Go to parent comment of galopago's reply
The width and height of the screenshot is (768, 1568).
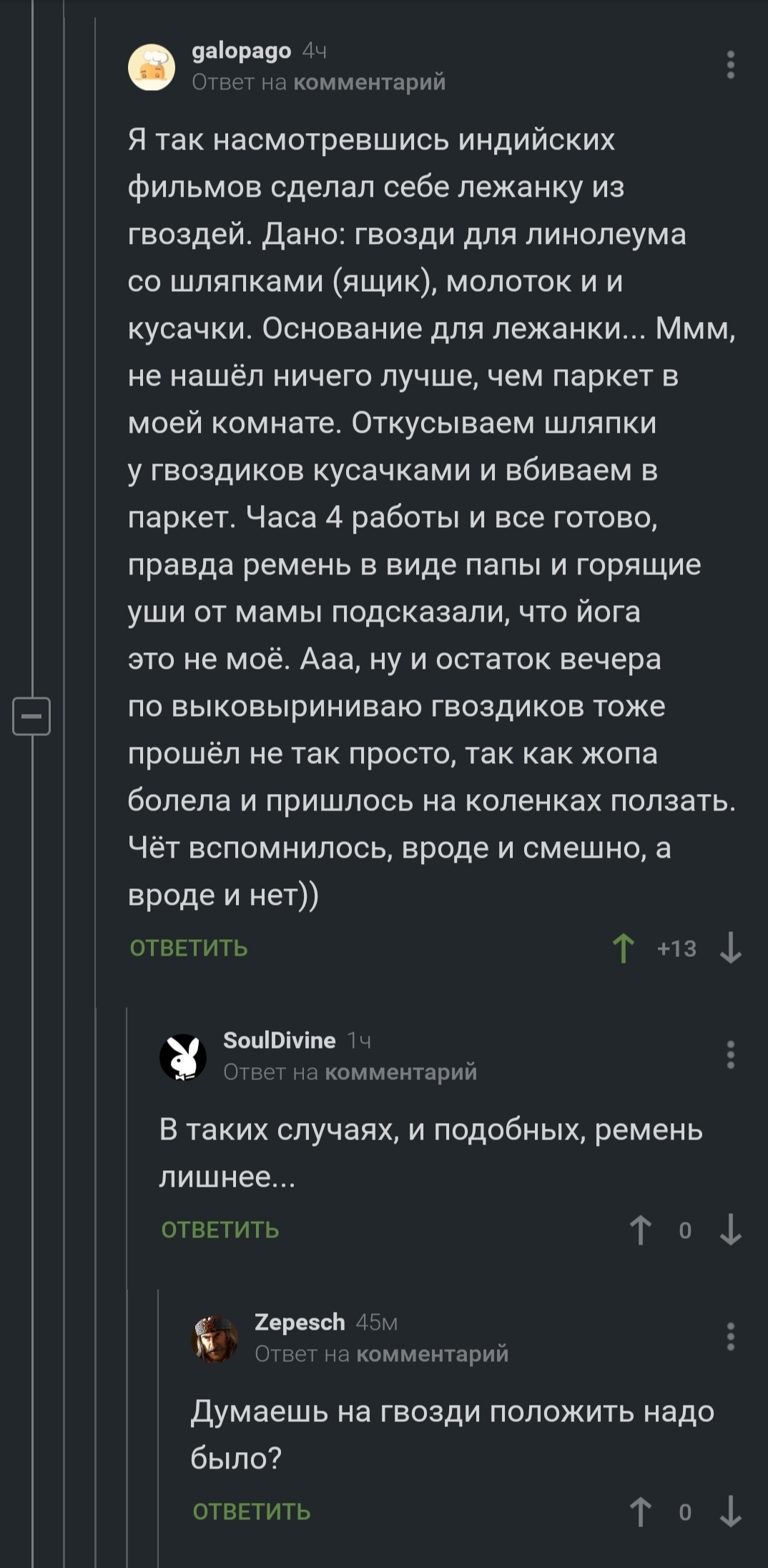[x=370, y=83]
